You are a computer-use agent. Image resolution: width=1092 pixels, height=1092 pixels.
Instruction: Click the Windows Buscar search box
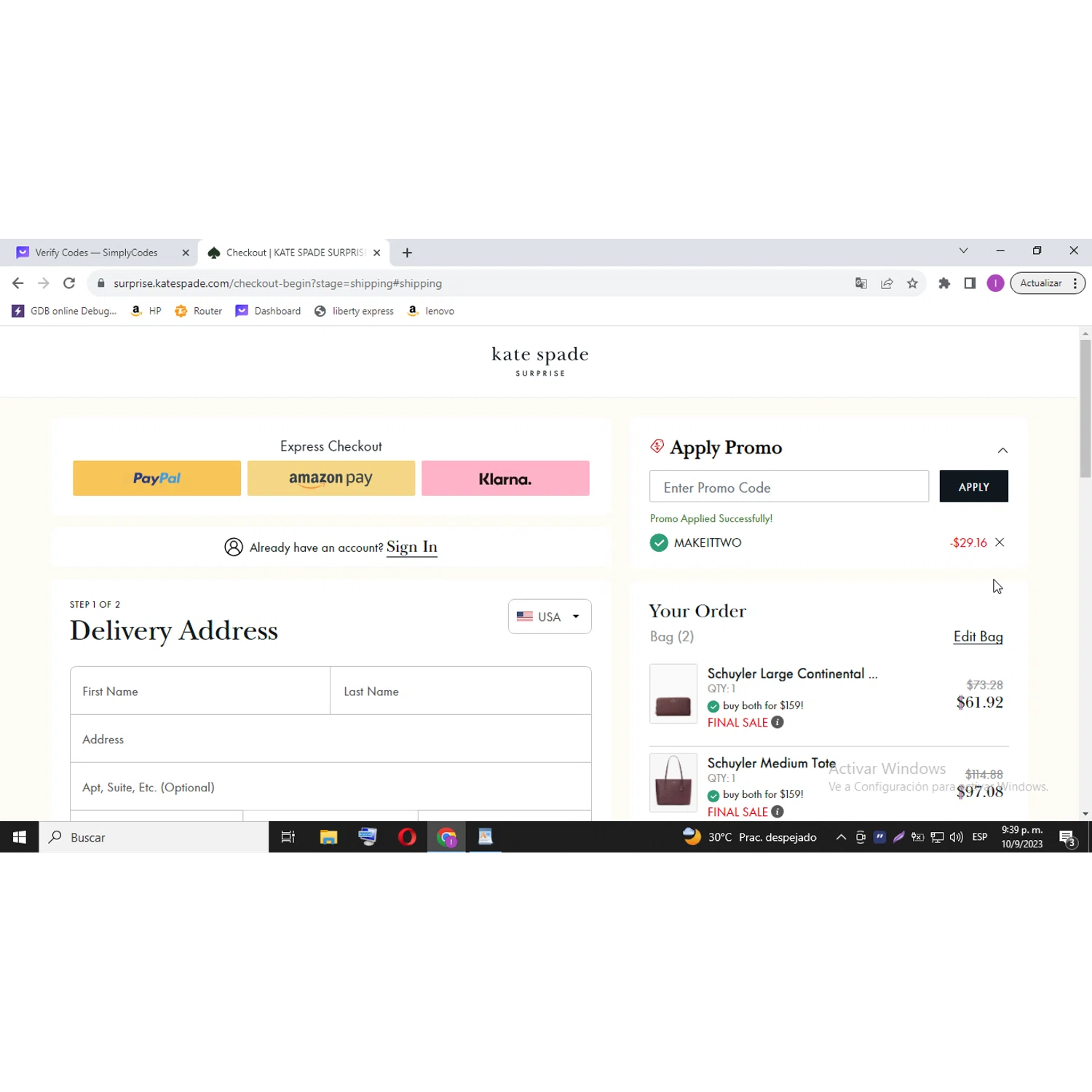pos(154,837)
